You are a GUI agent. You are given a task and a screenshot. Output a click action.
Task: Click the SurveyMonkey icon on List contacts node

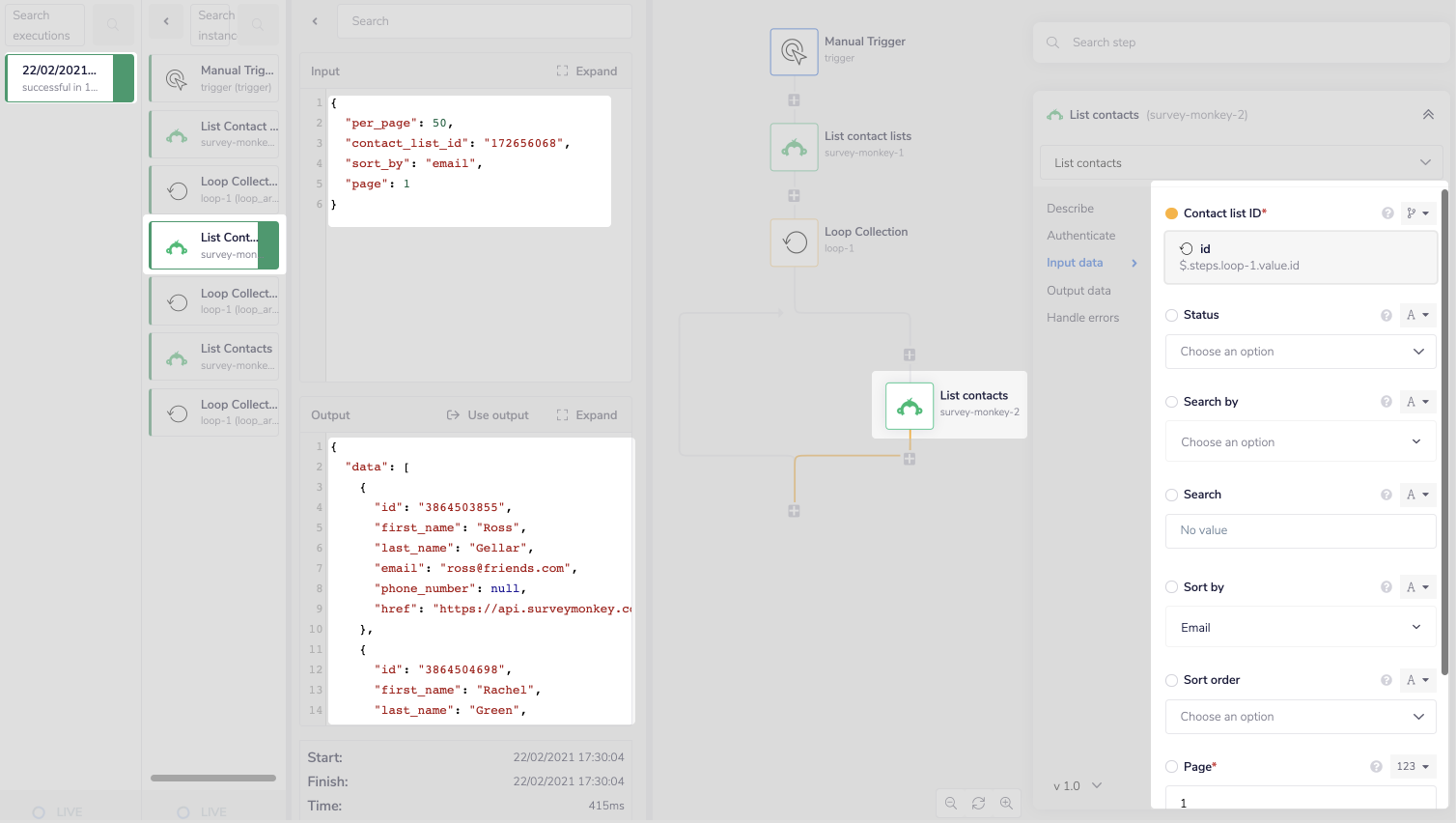pos(909,404)
